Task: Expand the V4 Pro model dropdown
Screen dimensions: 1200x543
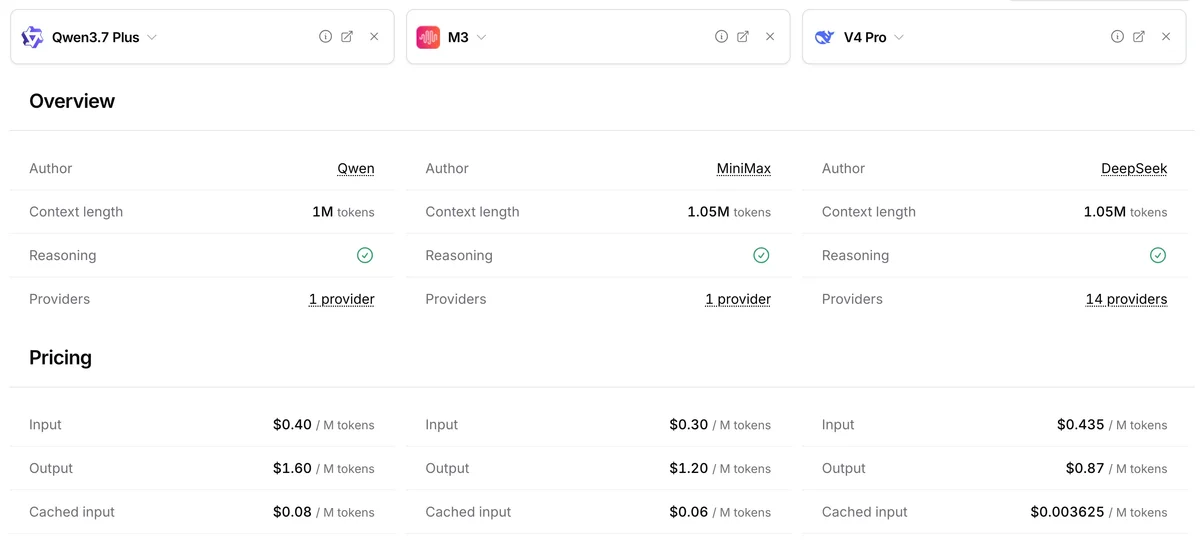Action: coord(899,37)
